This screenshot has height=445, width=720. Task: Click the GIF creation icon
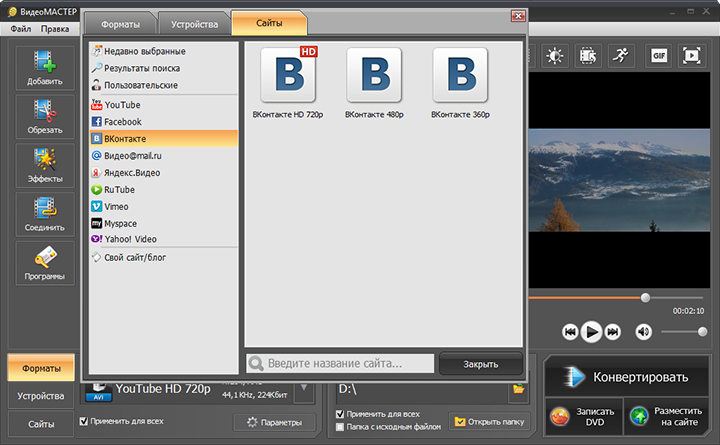coord(658,56)
